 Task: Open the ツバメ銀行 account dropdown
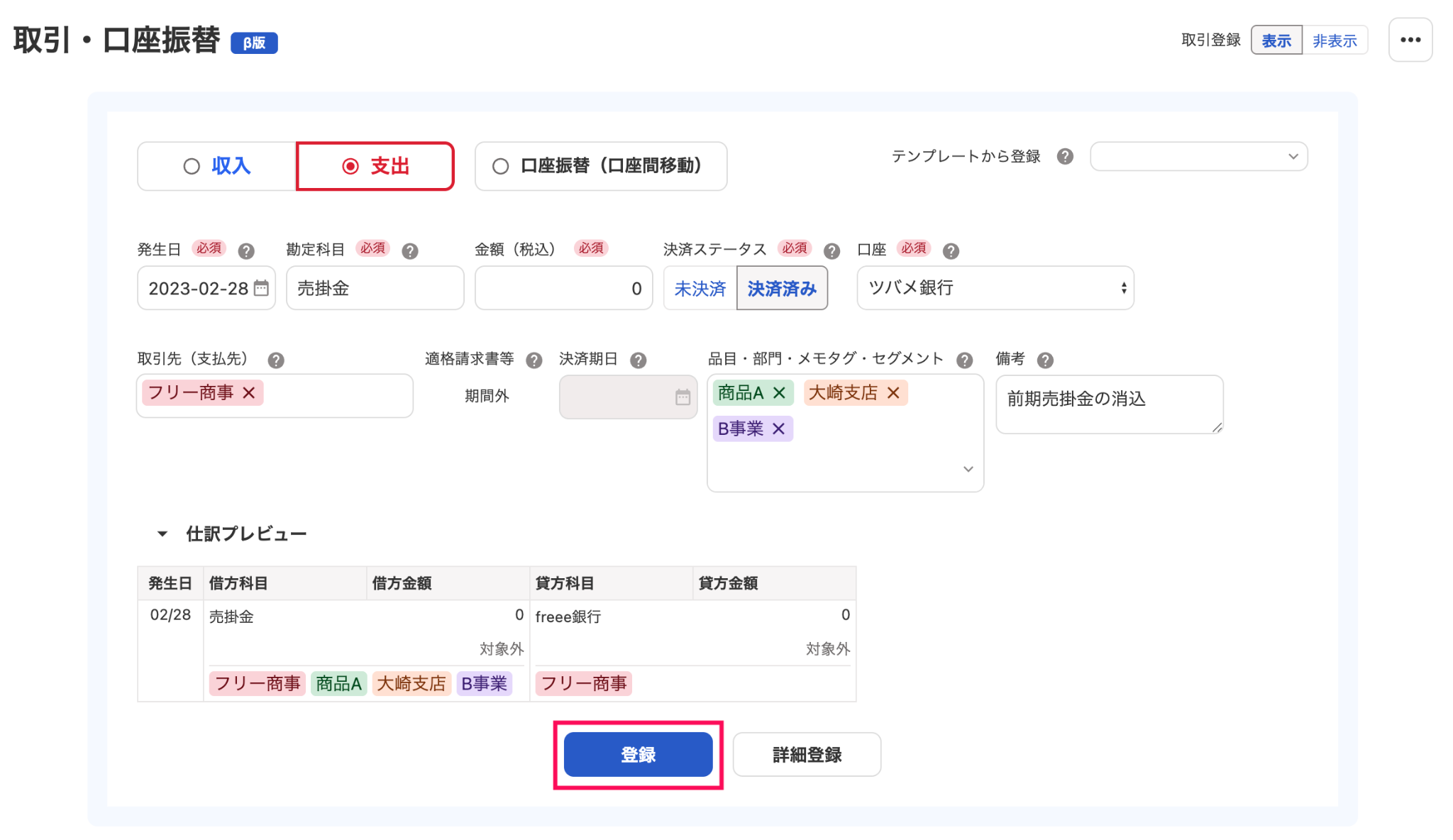[995, 288]
